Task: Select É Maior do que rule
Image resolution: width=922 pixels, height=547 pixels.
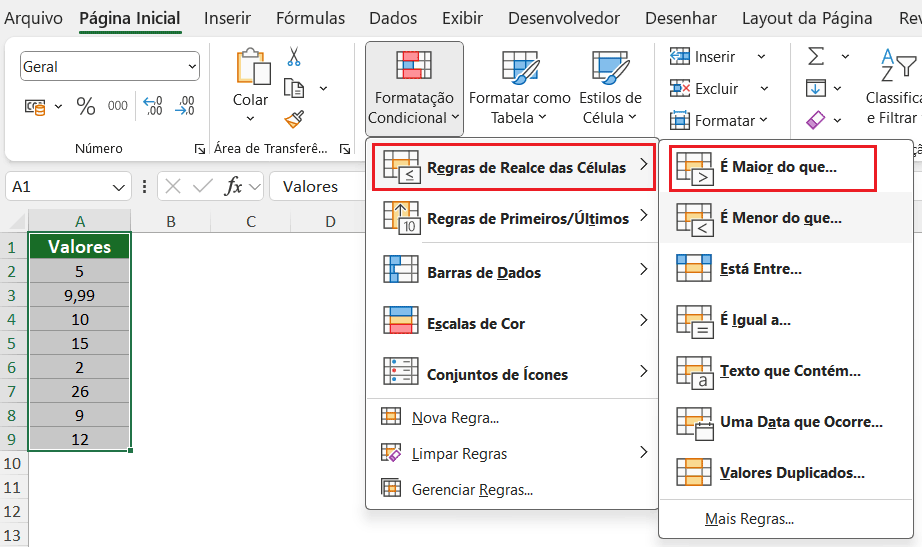Action: (773, 168)
